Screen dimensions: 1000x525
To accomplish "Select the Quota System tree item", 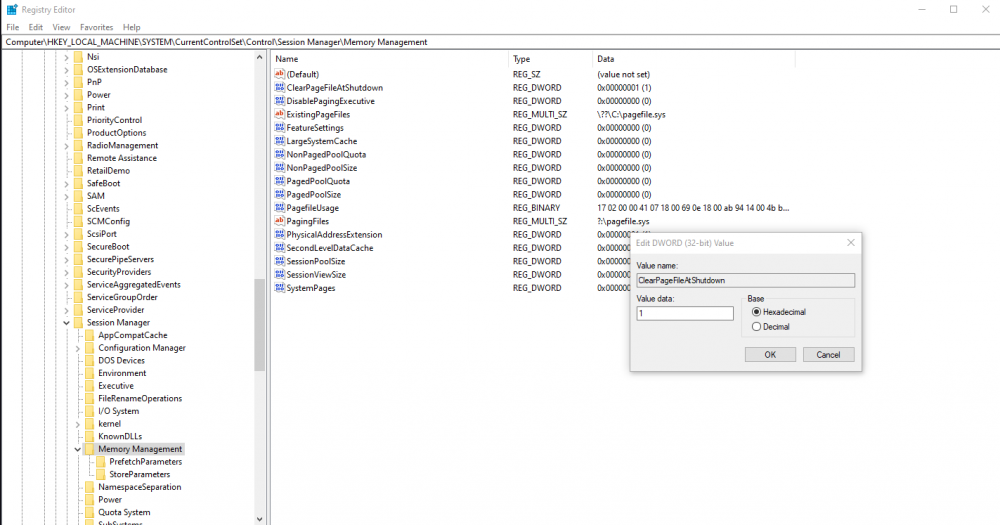I will 124,512.
